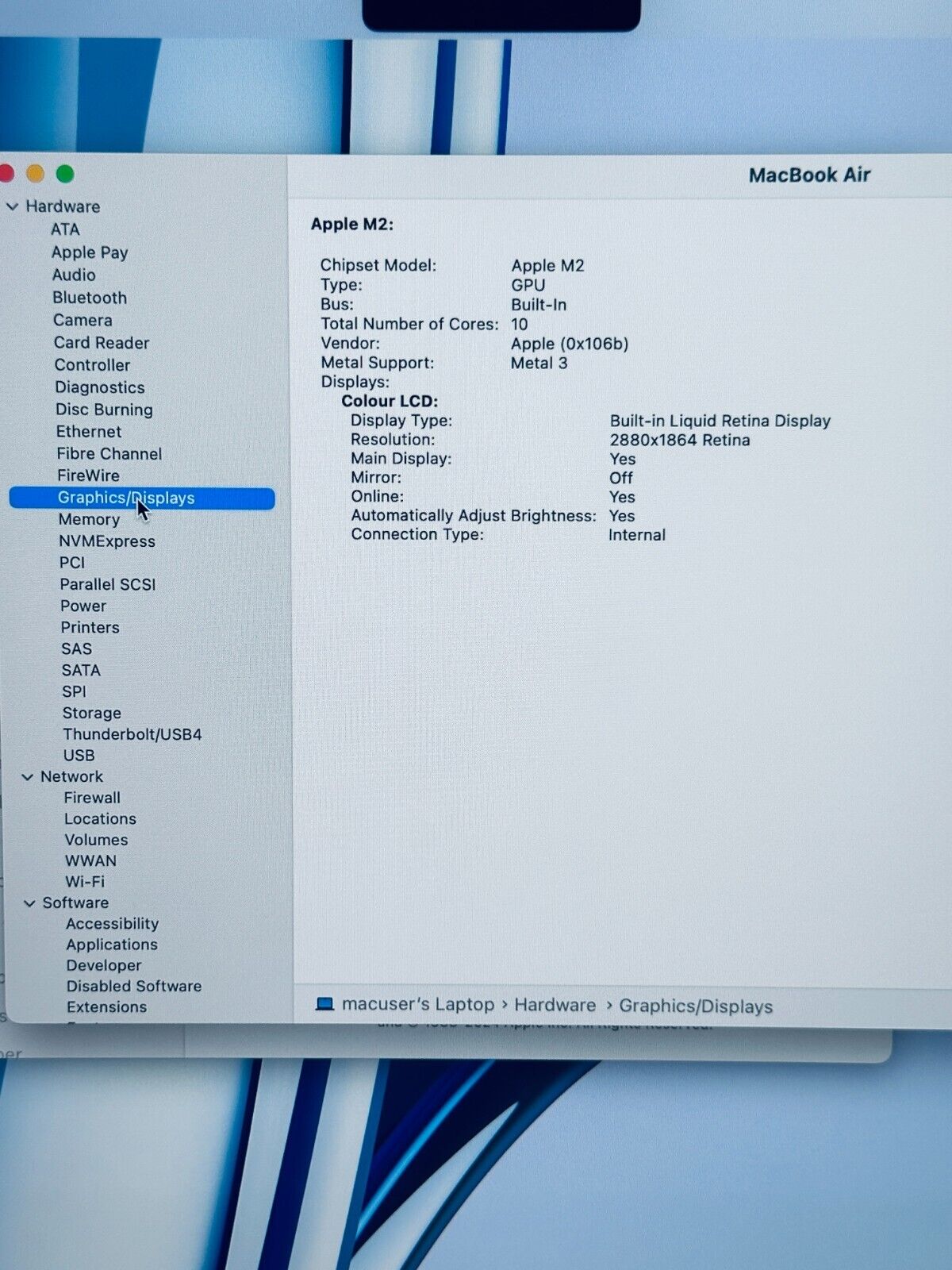The image size is (952, 1270).
Task: Click the laptop icon in path bar
Action: tap(324, 1004)
